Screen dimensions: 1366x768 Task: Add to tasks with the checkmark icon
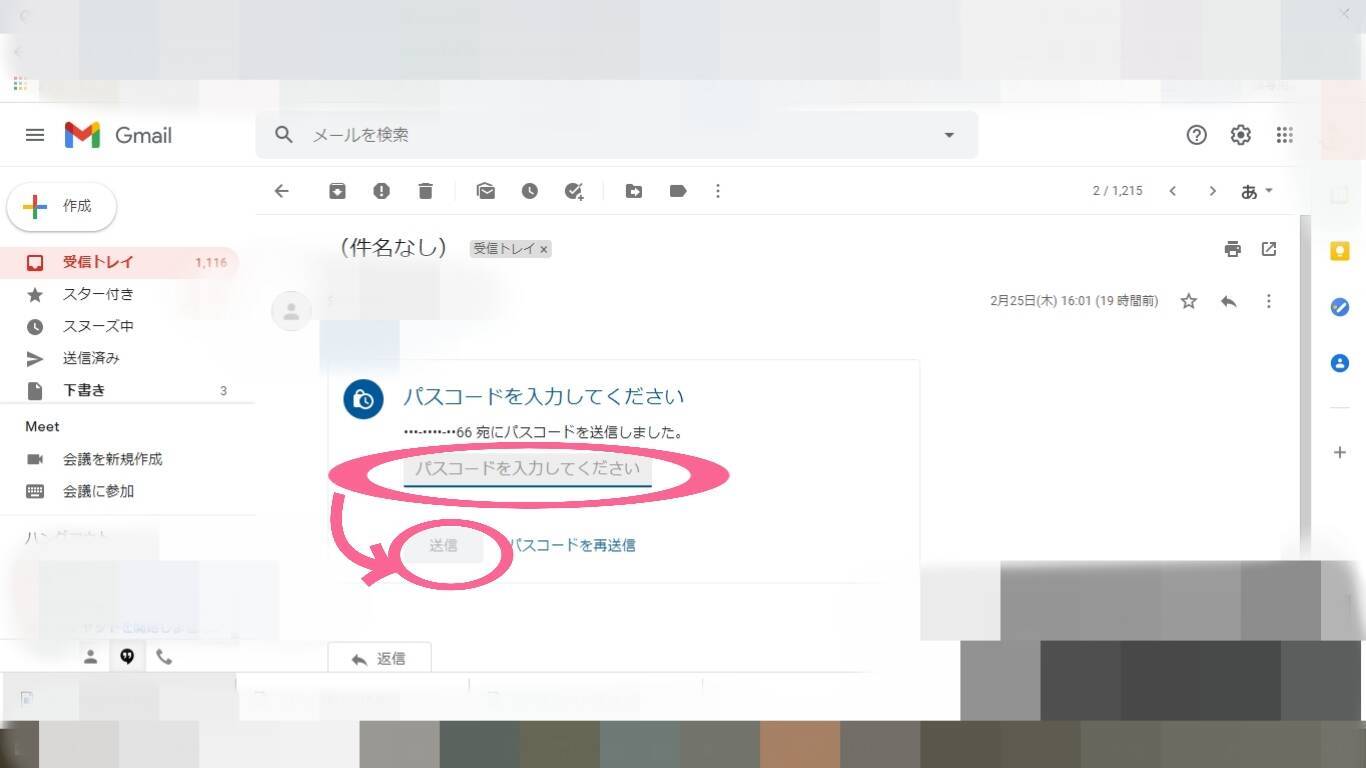[574, 191]
